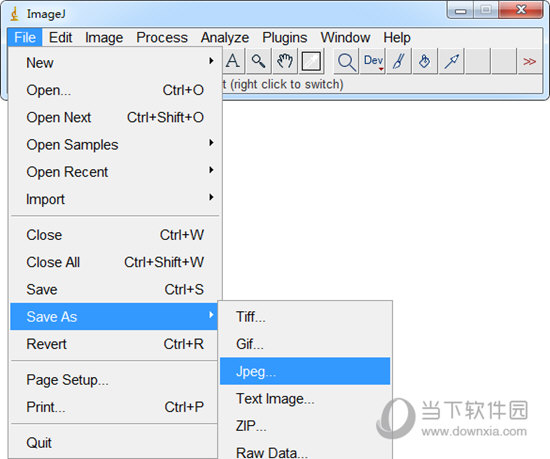Choose Open Next menu entry
The width and height of the screenshot is (550, 459).
pyautogui.click(x=114, y=117)
